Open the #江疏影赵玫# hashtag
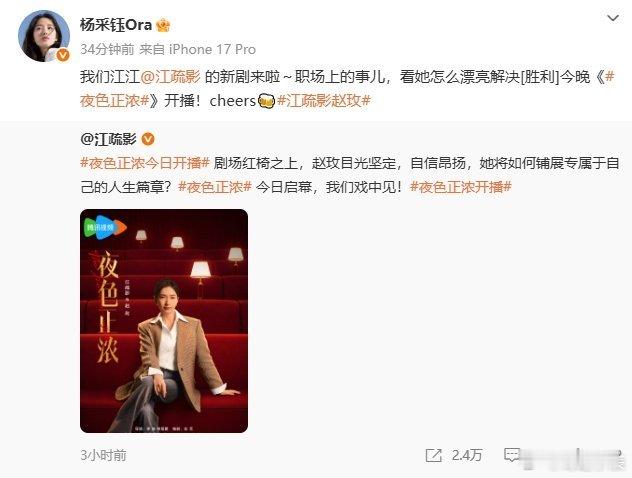 (324, 101)
